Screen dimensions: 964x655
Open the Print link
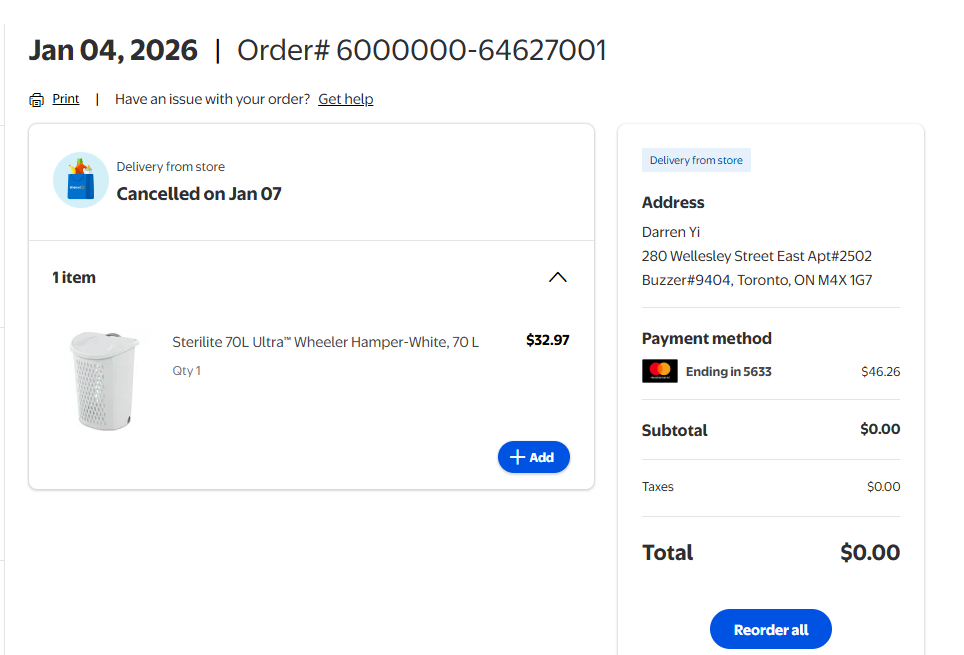point(66,99)
